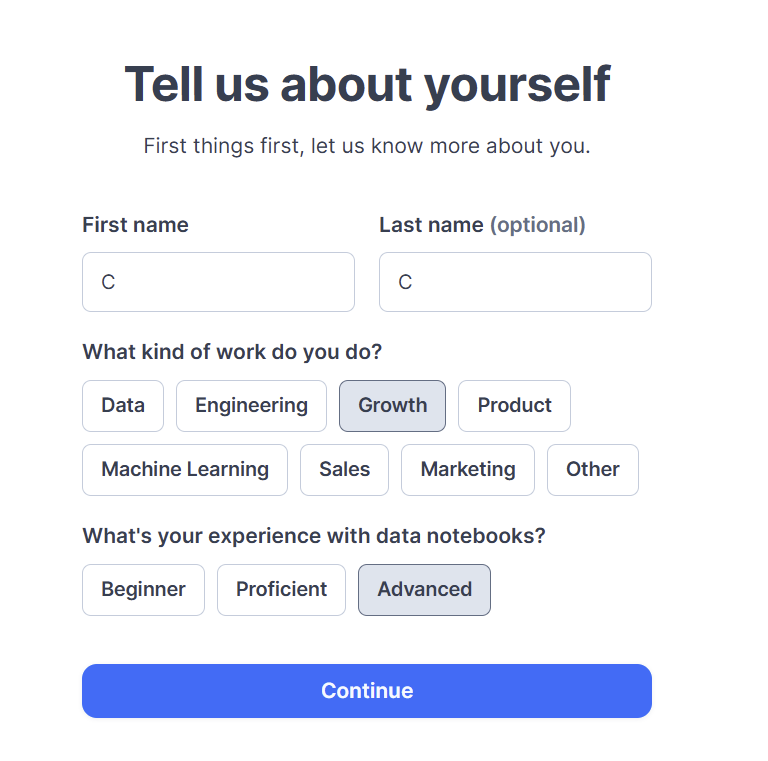Click the "What kind of work" question label

[232, 352]
